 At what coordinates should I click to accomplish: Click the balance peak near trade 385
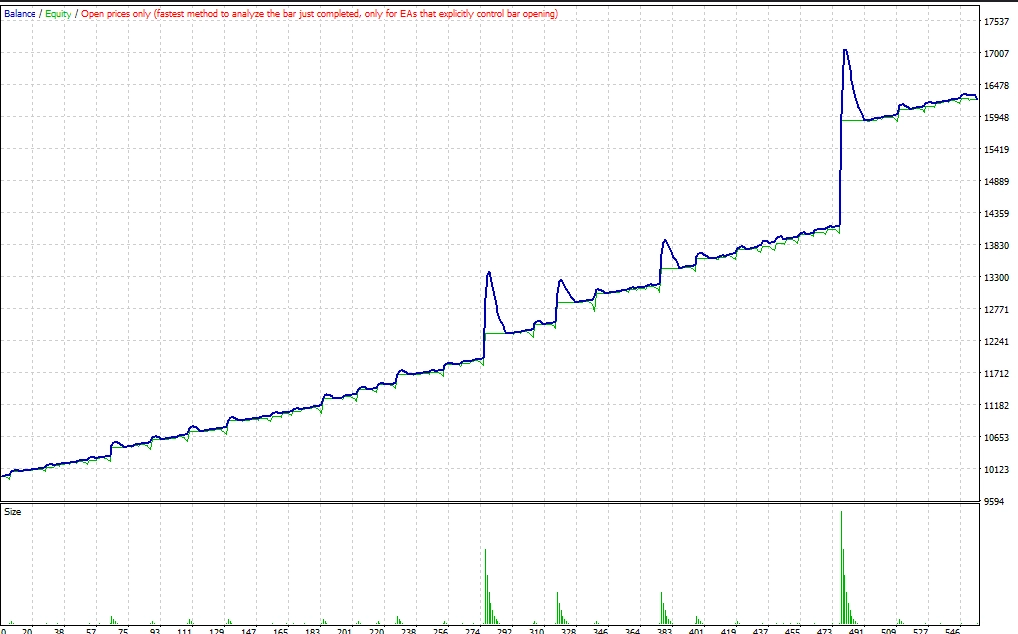pyautogui.click(x=664, y=241)
